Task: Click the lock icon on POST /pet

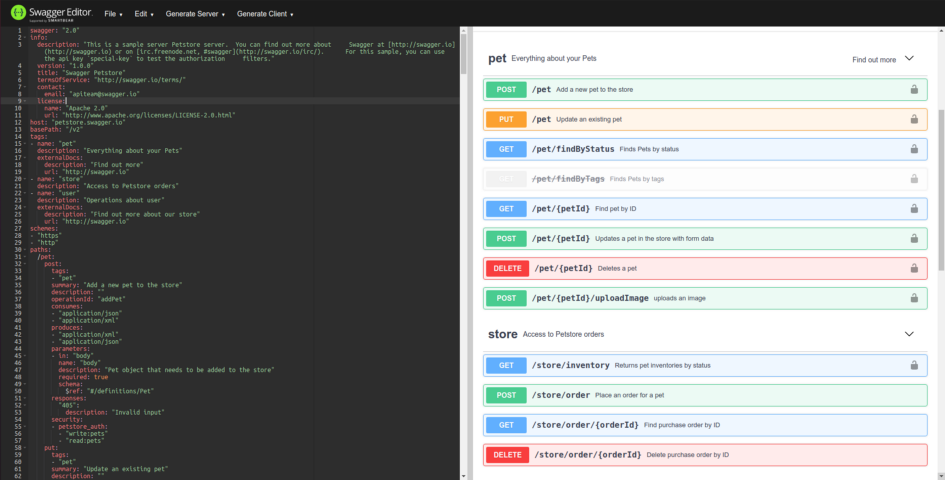Action: [914, 89]
